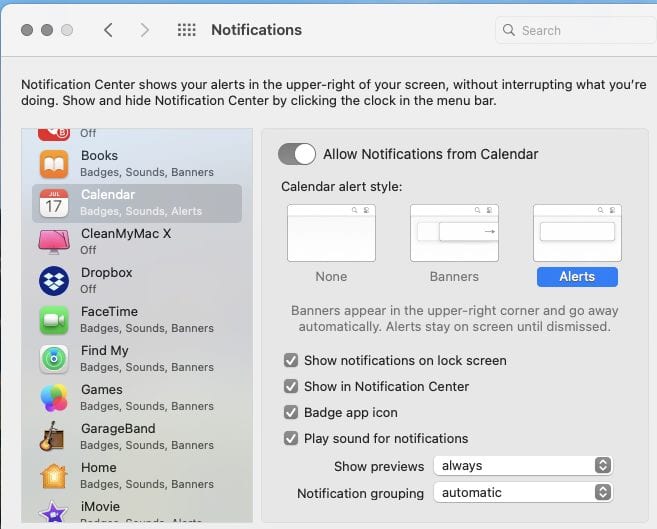
Task: Click the CleanMyMac X icon
Action: 53,242
